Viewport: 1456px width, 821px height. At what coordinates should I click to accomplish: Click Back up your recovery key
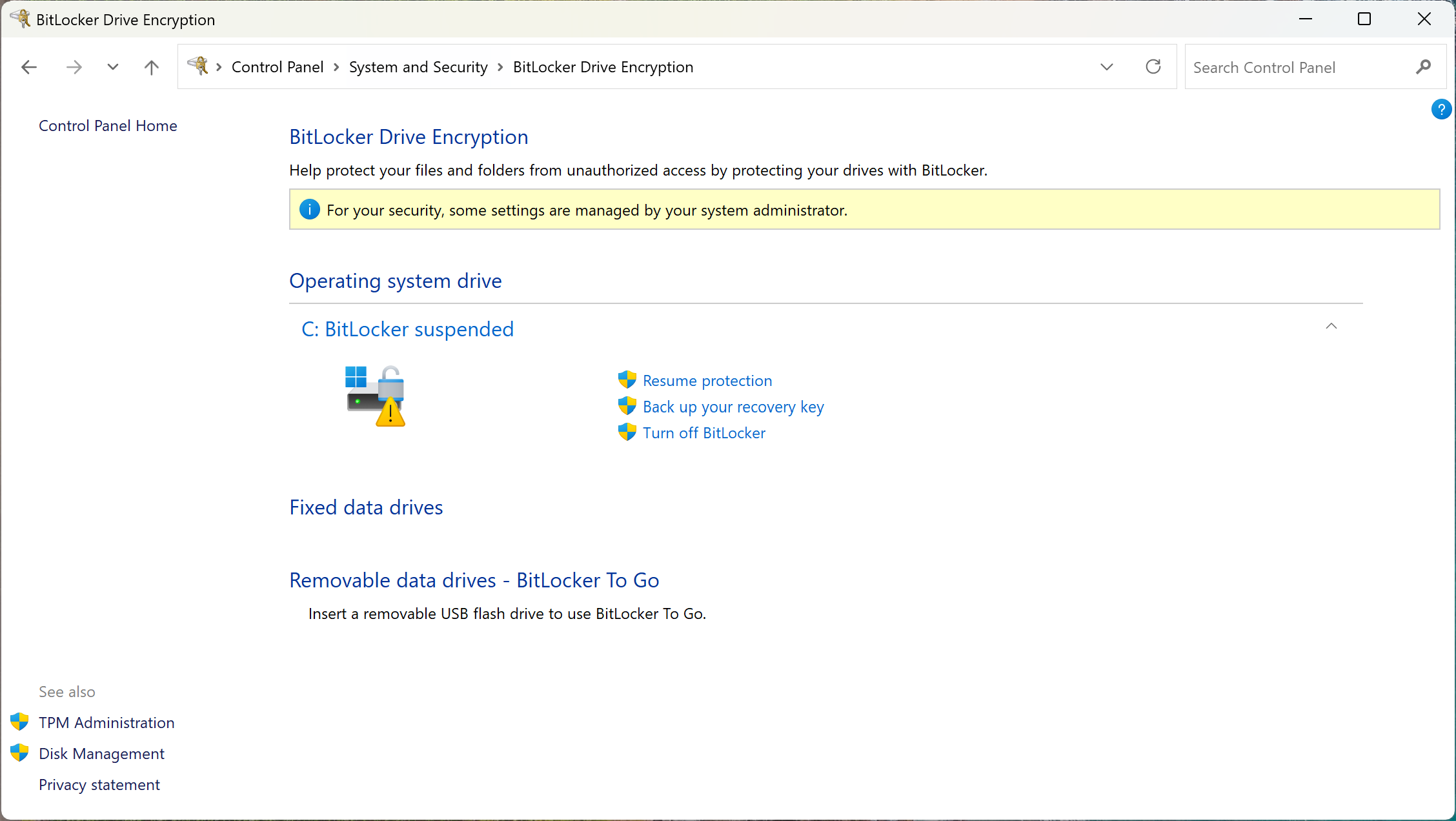(x=733, y=407)
